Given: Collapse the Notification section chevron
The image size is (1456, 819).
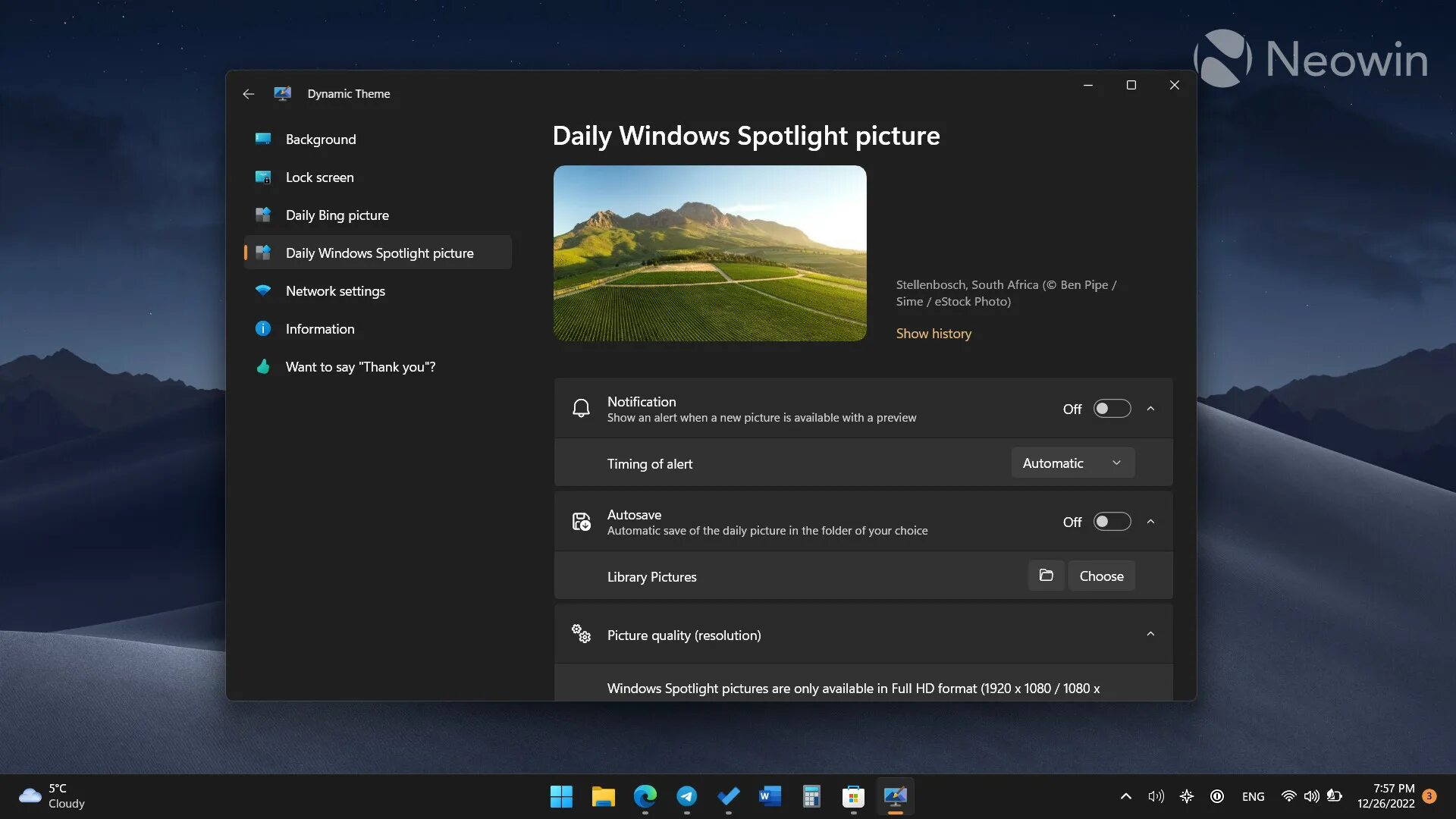Looking at the screenshot, I should [x=1151, y=408].
